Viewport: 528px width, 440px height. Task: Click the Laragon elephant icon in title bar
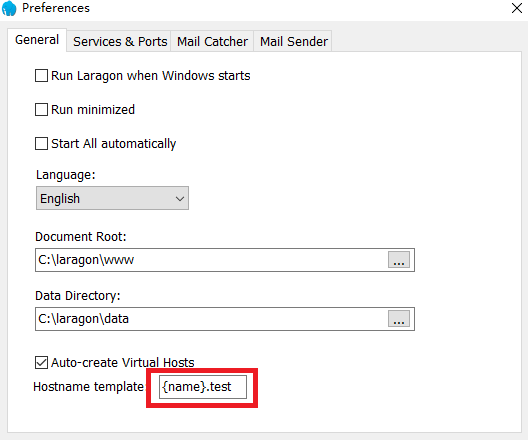[x=9, y=8]
